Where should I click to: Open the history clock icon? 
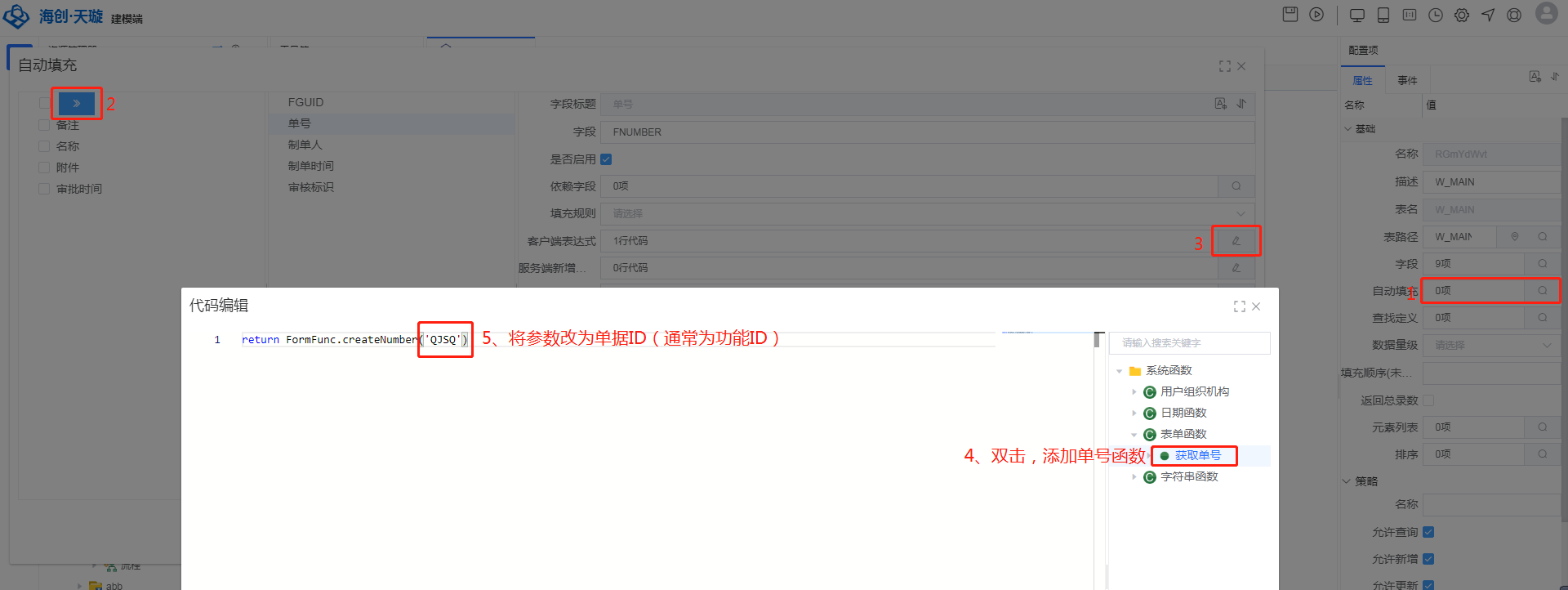click(x=1436, y=15)
